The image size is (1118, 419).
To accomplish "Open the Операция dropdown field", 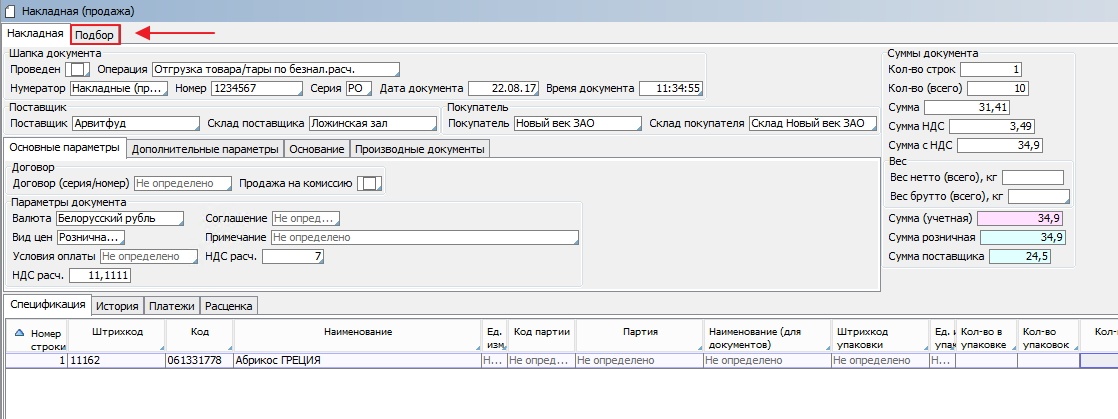I will tap(275, 70).
